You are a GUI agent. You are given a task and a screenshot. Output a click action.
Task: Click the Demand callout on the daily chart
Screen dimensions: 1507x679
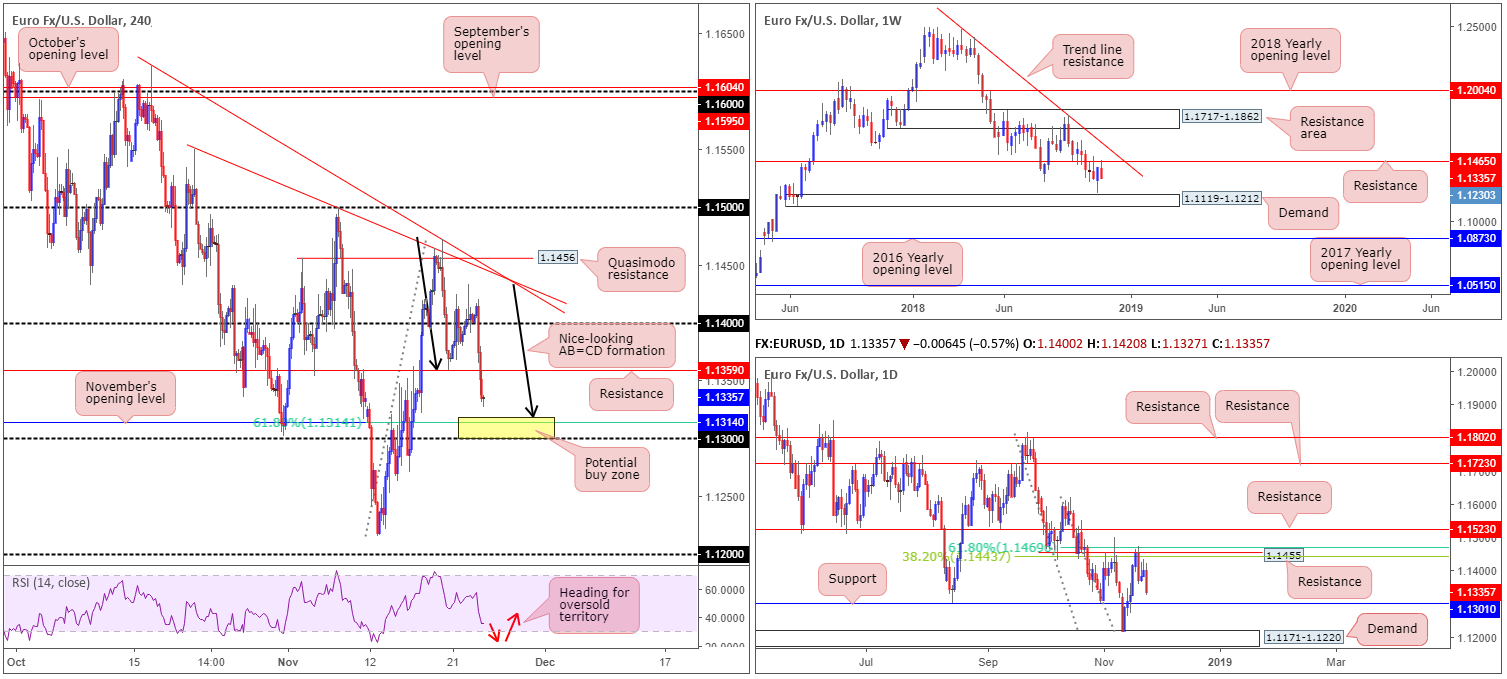click(x=1391, y=629)
